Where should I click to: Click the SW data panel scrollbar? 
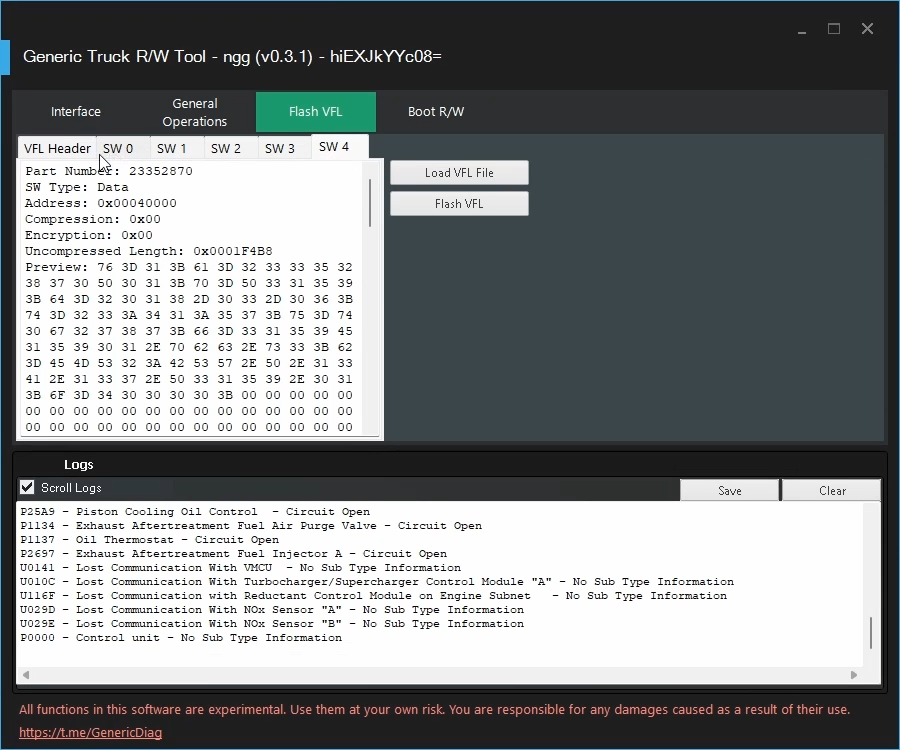coord(370,204)
